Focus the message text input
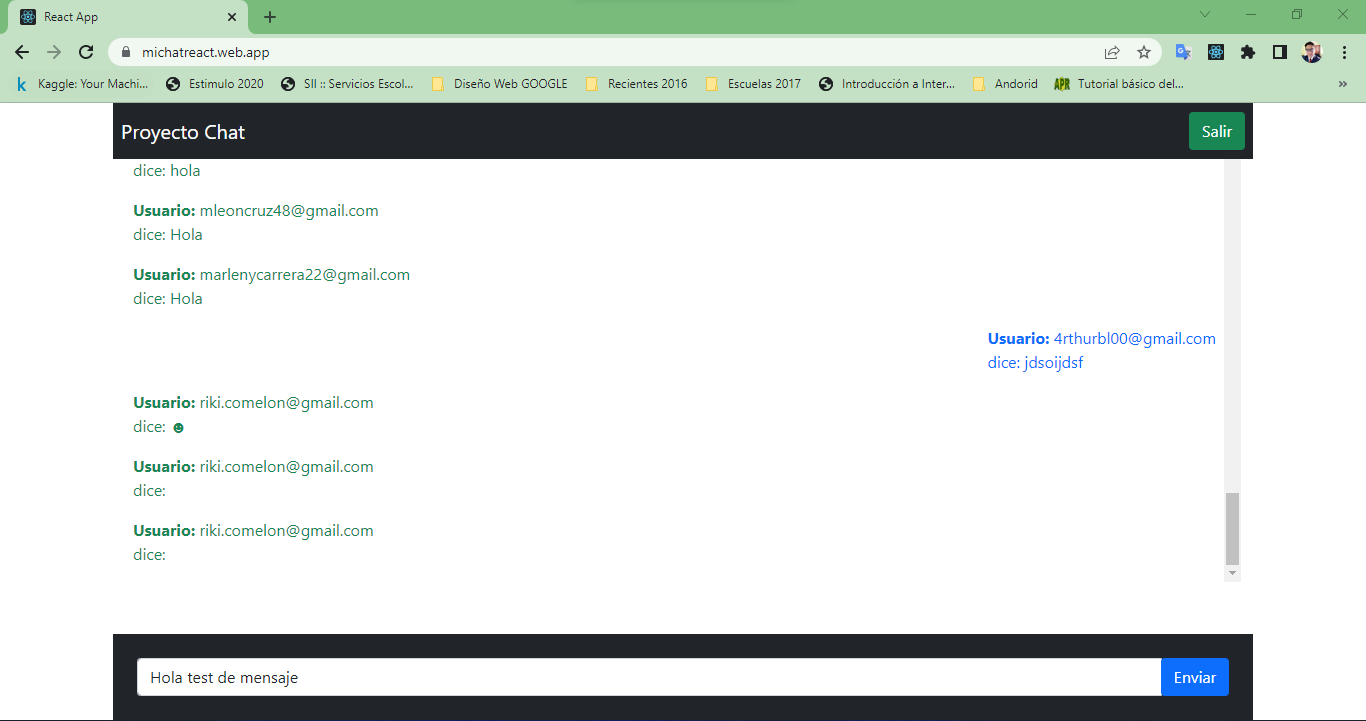 [x=649, y=677]
